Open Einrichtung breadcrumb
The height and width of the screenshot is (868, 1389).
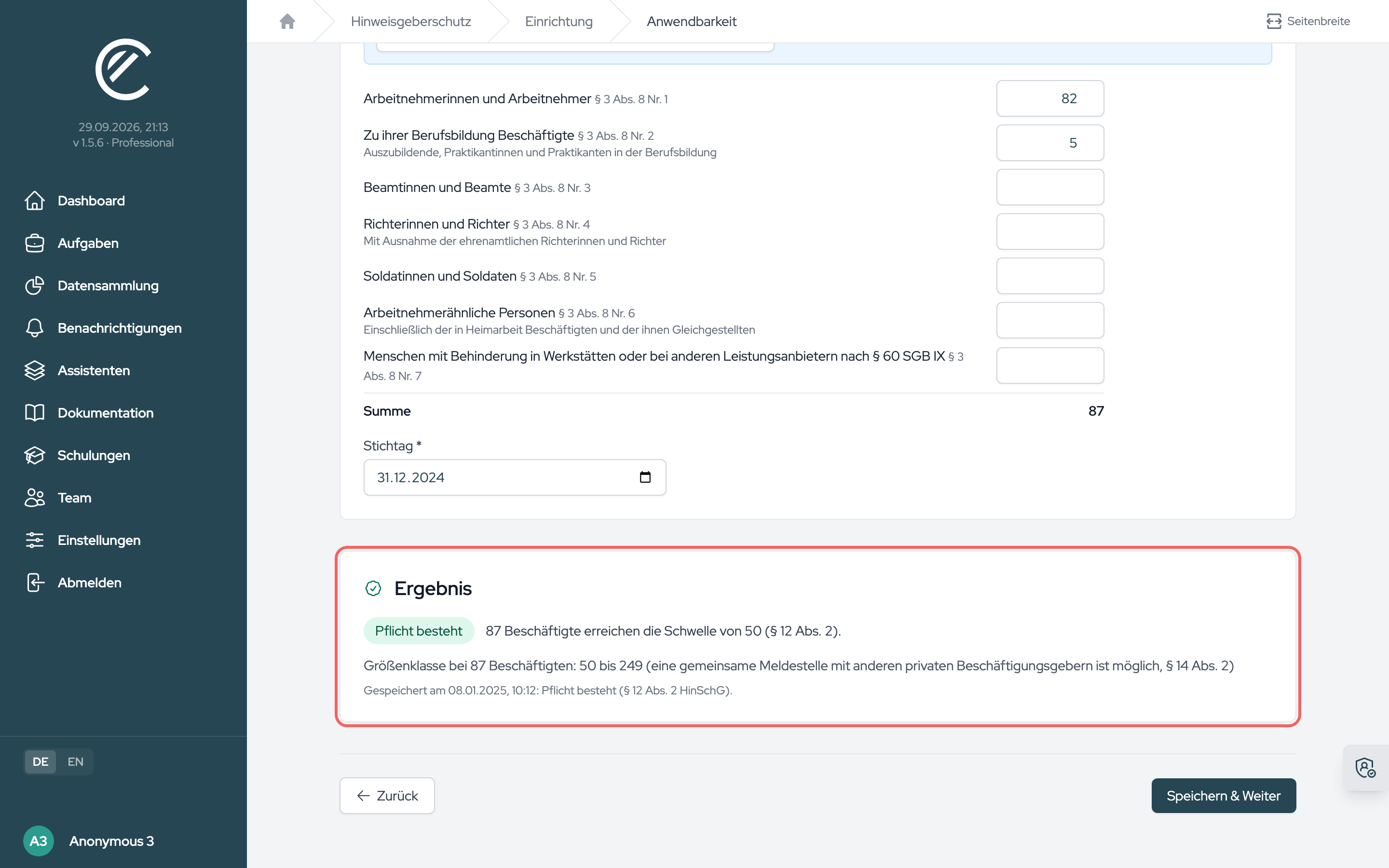pos(558,21)
